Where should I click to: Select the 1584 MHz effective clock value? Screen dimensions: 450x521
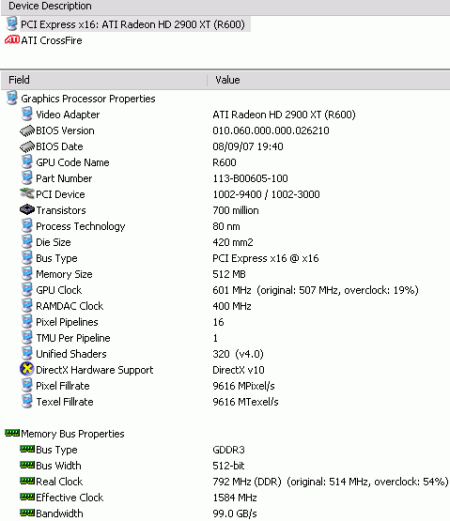[235, 498]
